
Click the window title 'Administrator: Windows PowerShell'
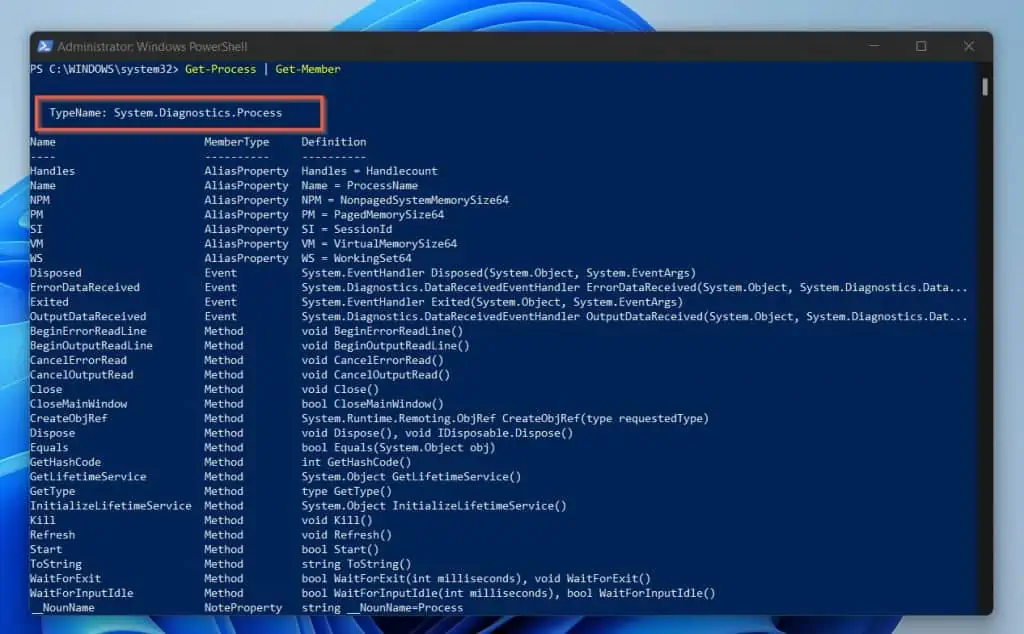(152, 47)
